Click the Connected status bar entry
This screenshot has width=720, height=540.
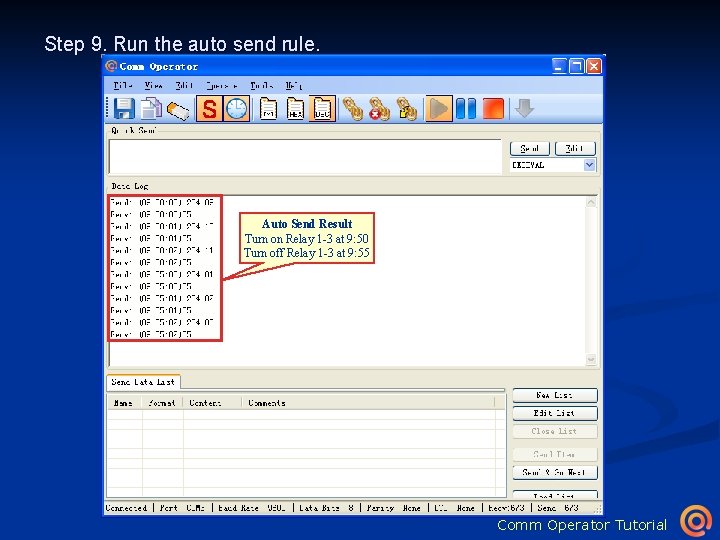[127, 508]
